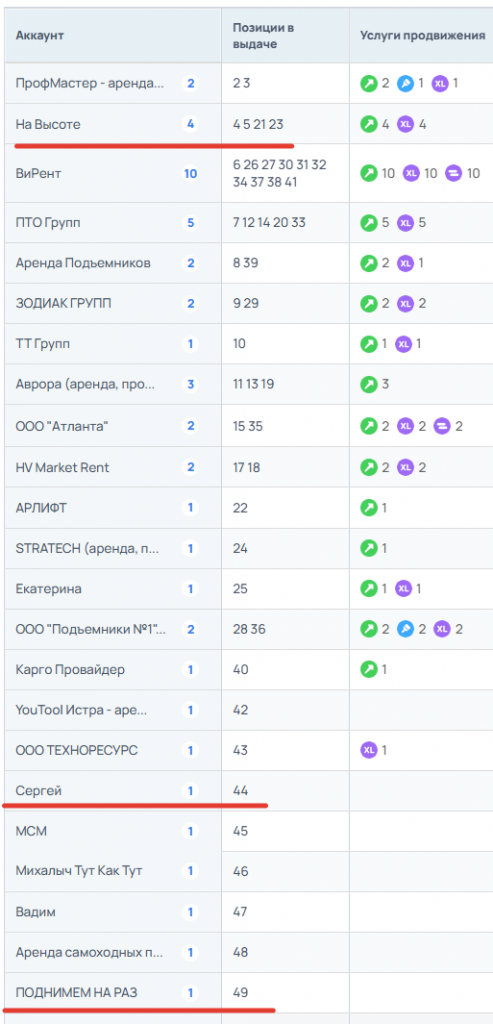Select ТТ Групп account name
Screen dimensions: 493x1024
coord(42,344)
